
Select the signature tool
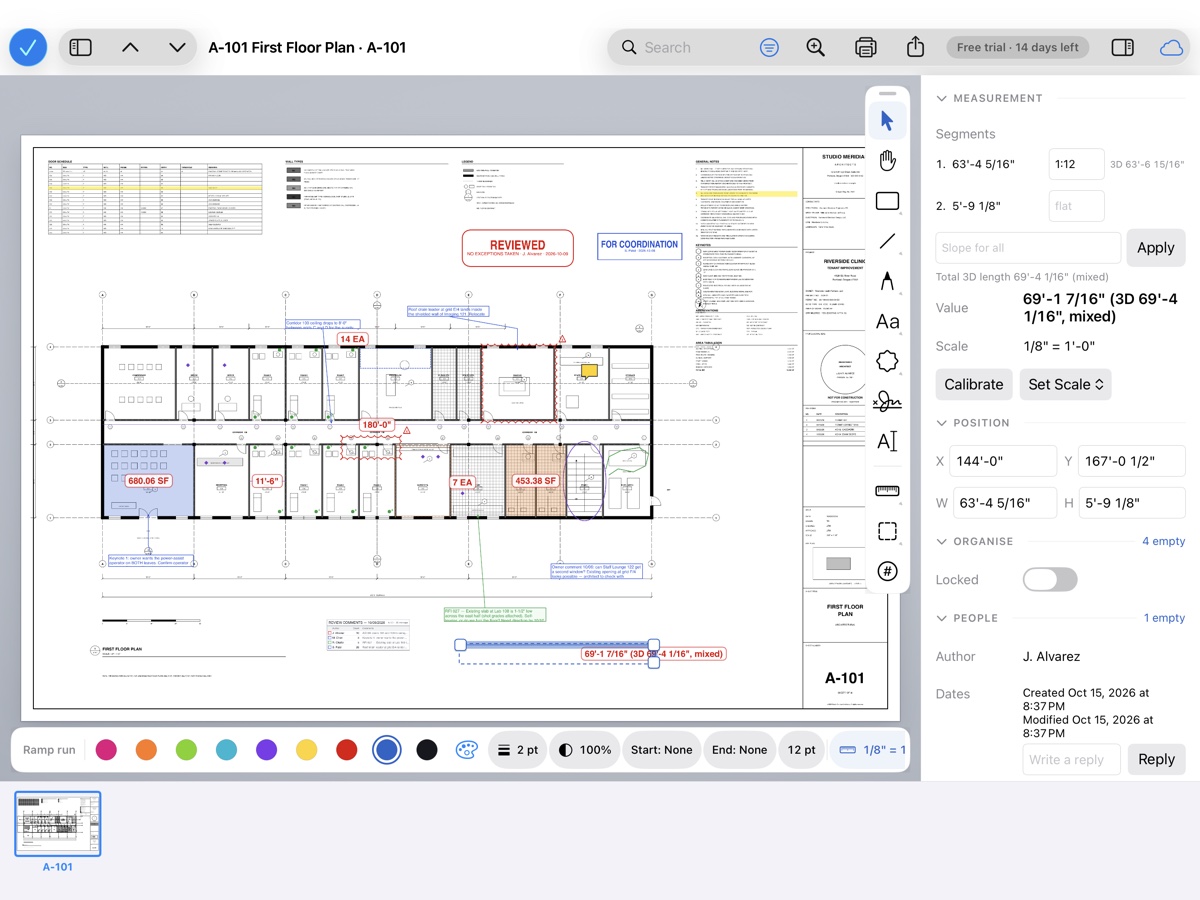click(x=887, y=401)
